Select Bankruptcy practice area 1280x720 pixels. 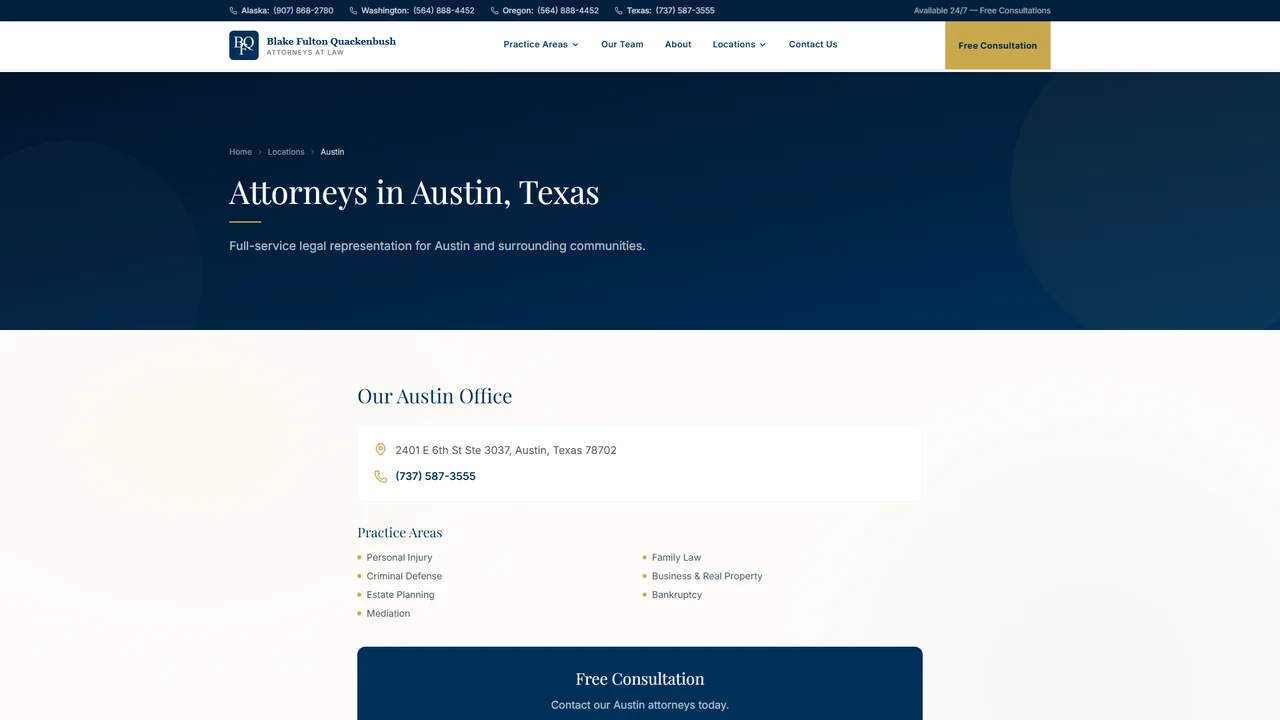click(x=677, y=595)
